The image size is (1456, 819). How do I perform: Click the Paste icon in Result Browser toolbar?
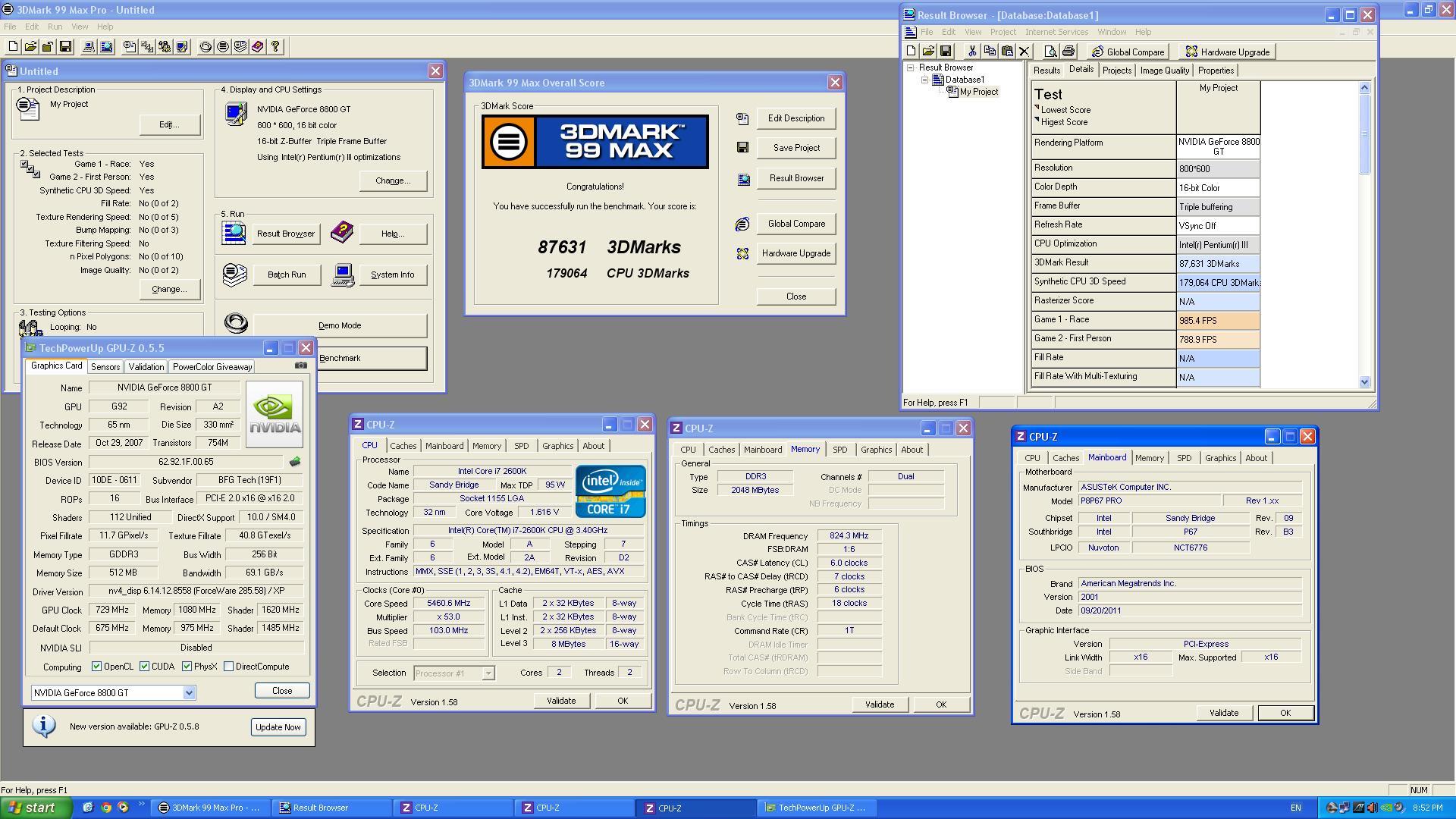[1007, 52]
